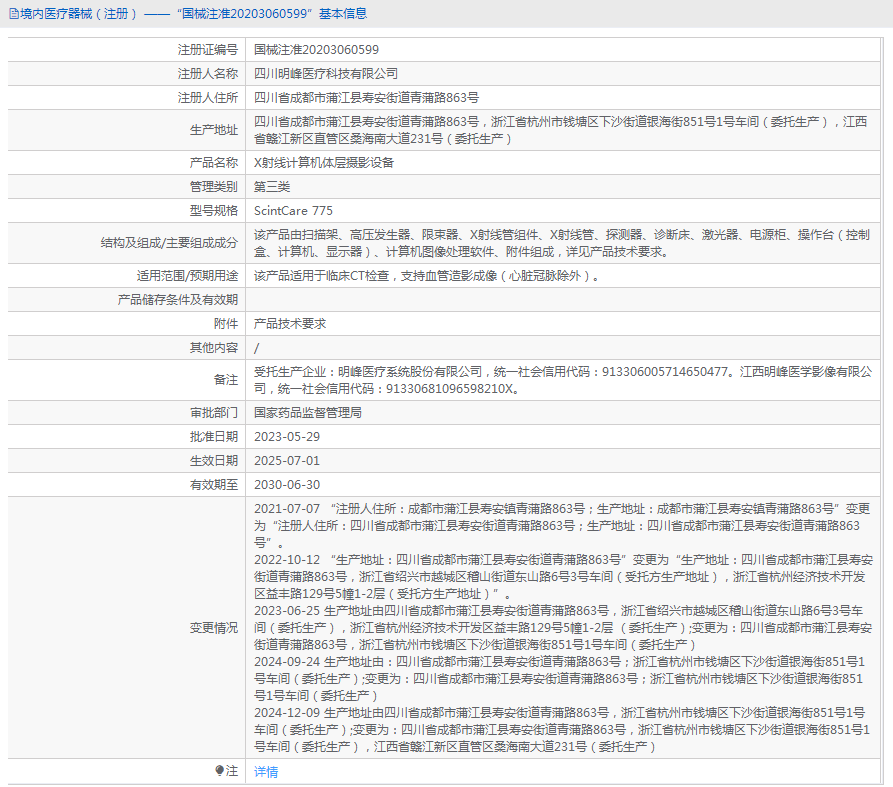Click the 适用范围/预期用途 label
Screen dimensions: 893x787
pyautogui.click(x=187, y=276)
